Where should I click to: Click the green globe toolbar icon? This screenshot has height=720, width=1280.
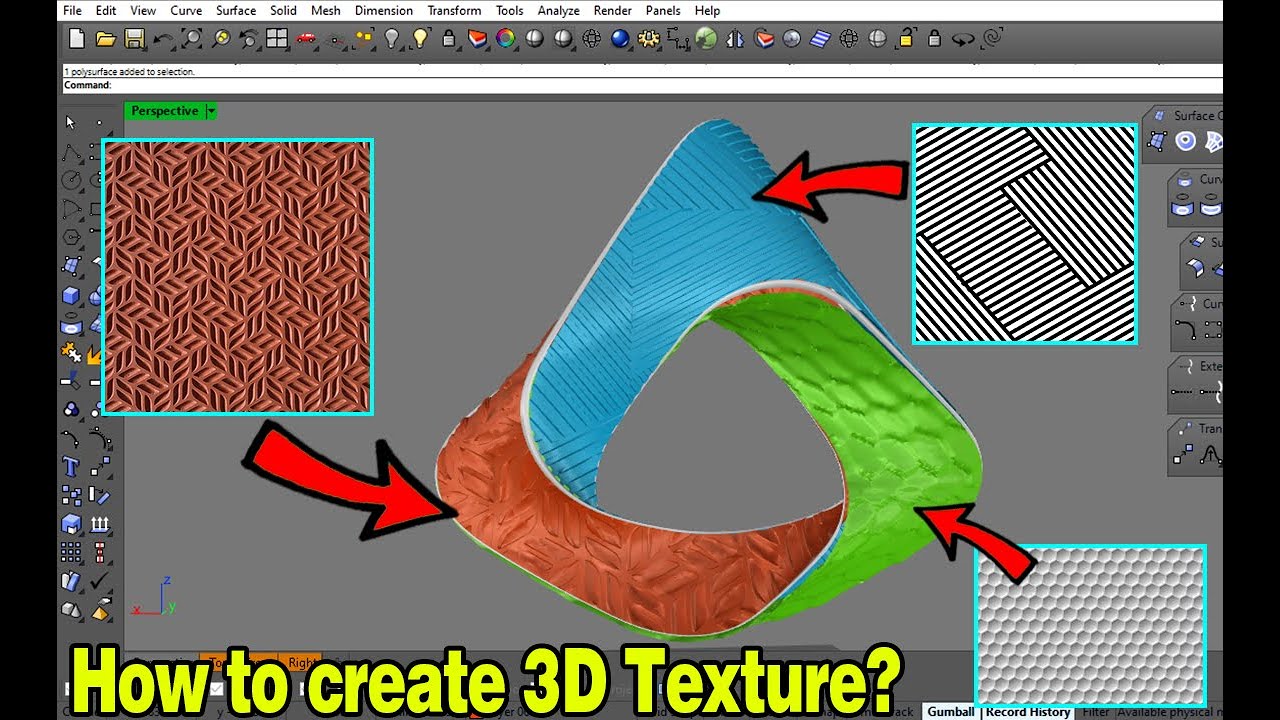(x=706, y=39)
